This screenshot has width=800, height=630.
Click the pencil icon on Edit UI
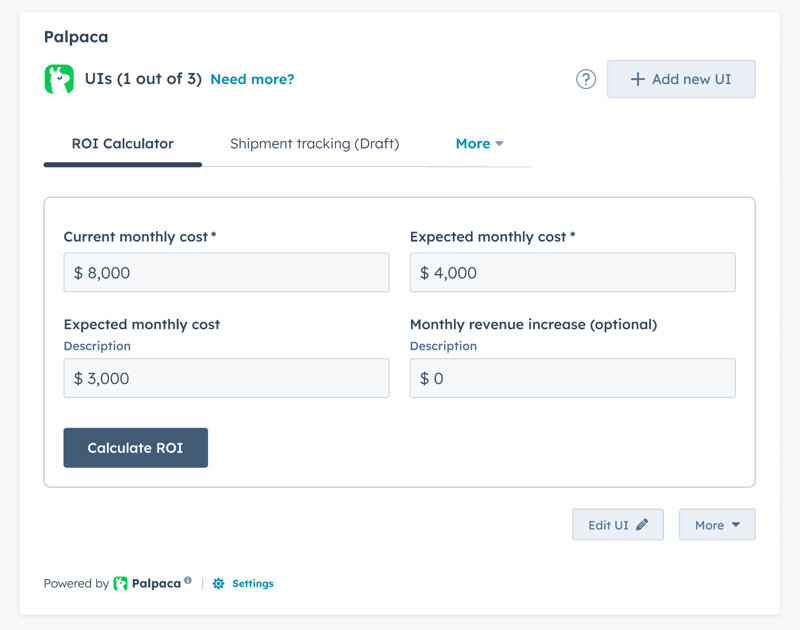(642, 525)
